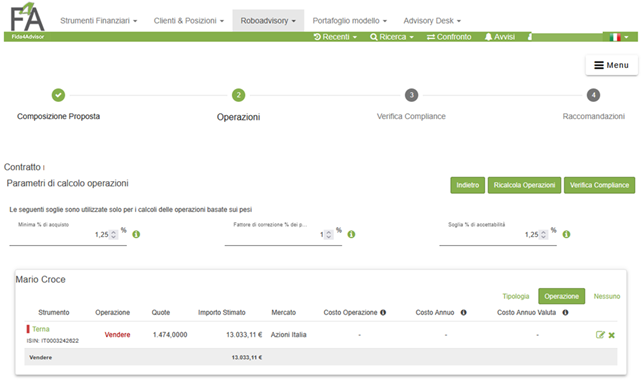Select step 4 Raccomandazioni circle
Viewport: 643px width, 381px height.
click(593, 95)
